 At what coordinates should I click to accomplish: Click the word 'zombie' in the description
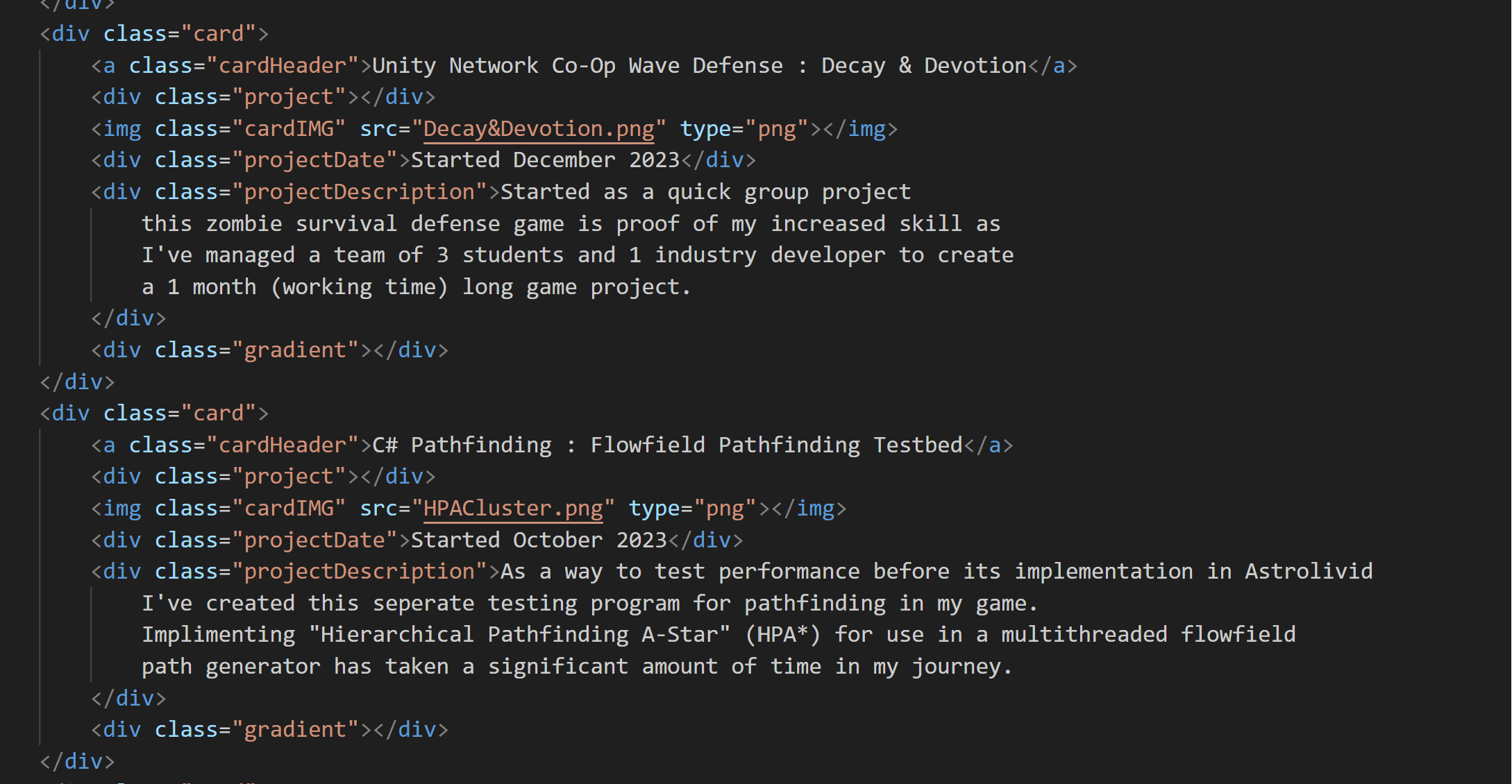coord(244,223)
